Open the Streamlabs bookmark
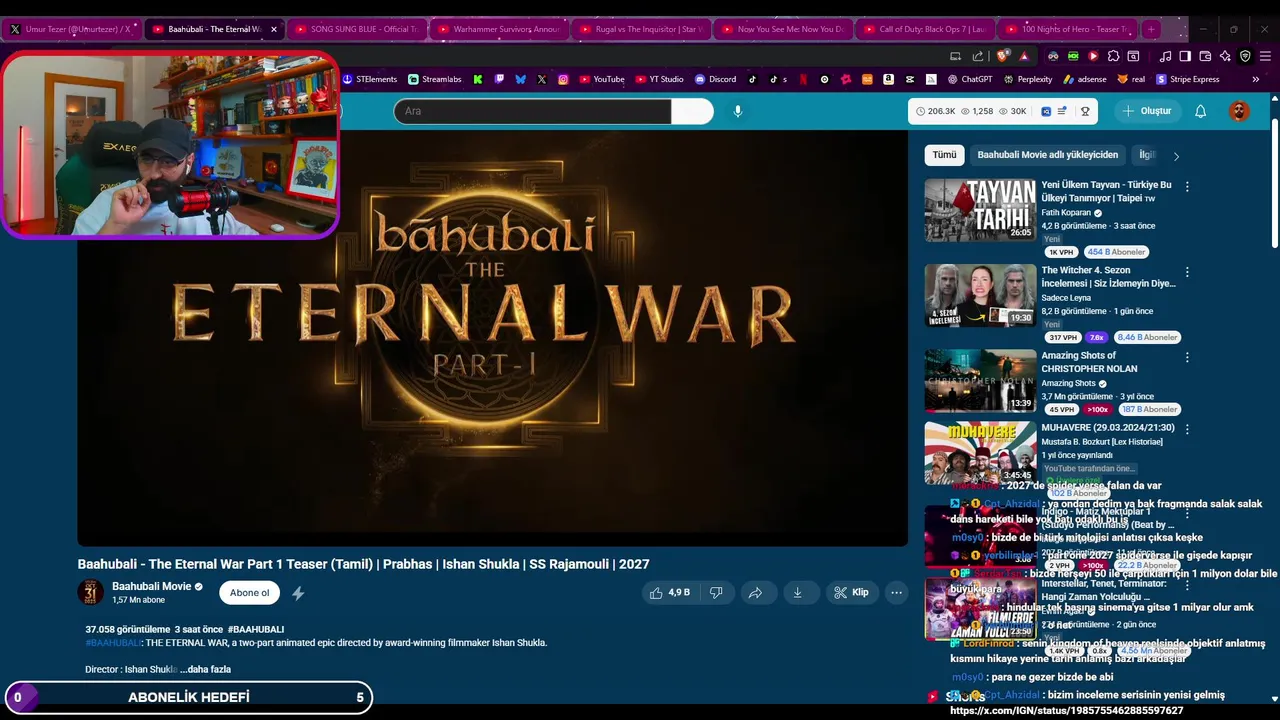Screen dimensions: 1280x720 (435, 79)
